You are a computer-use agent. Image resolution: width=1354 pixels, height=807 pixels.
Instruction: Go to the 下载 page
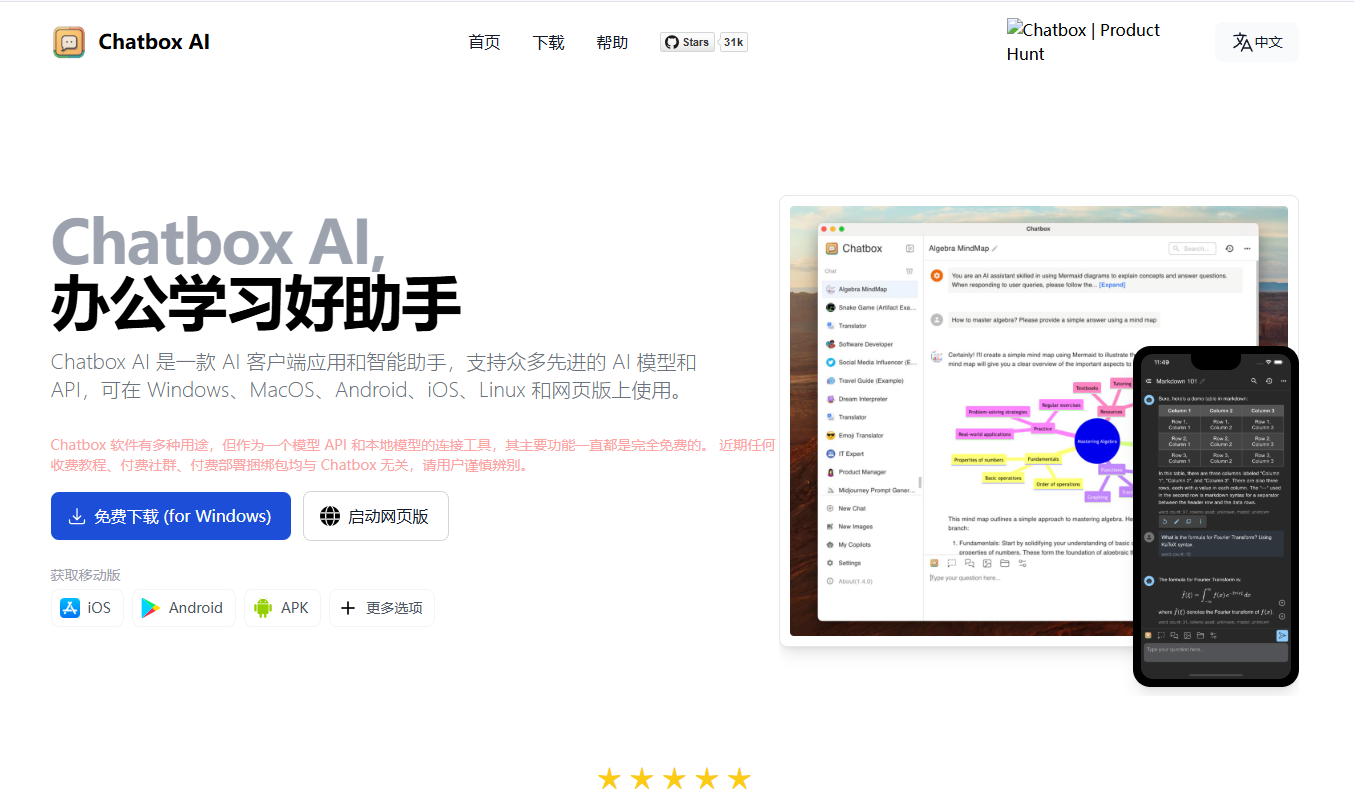548,42
